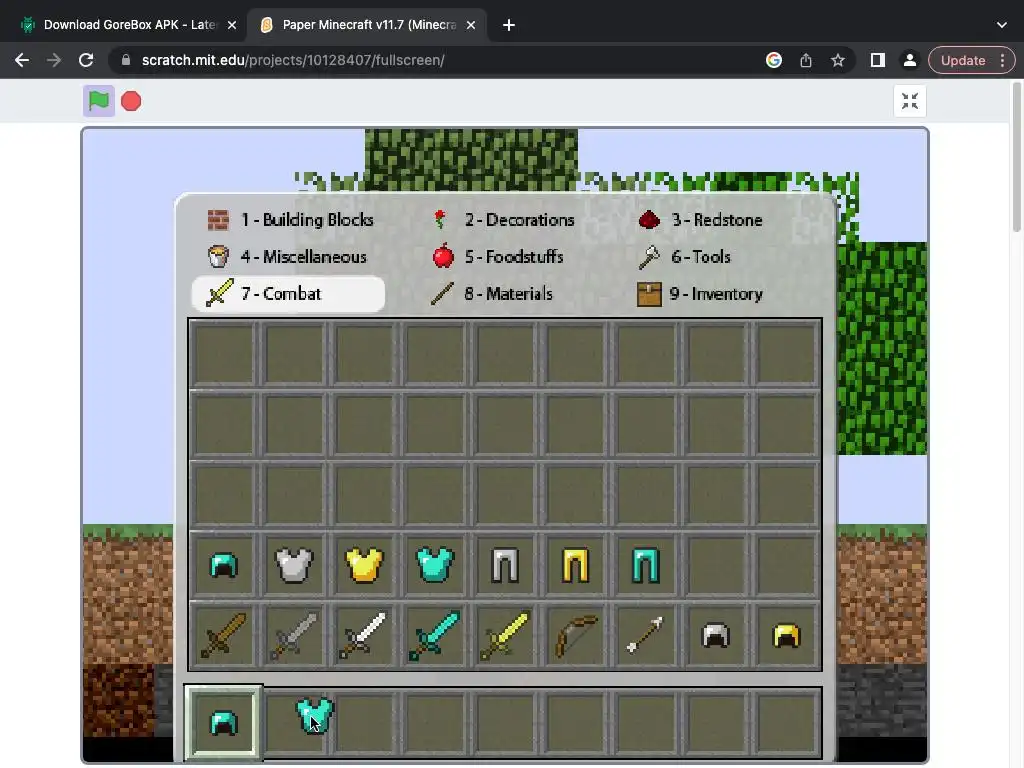The width and height of the screenshot is (1024, 768).
Task: Click the diamond helmet in the first hotbar slot
Action: coord(223,723)
